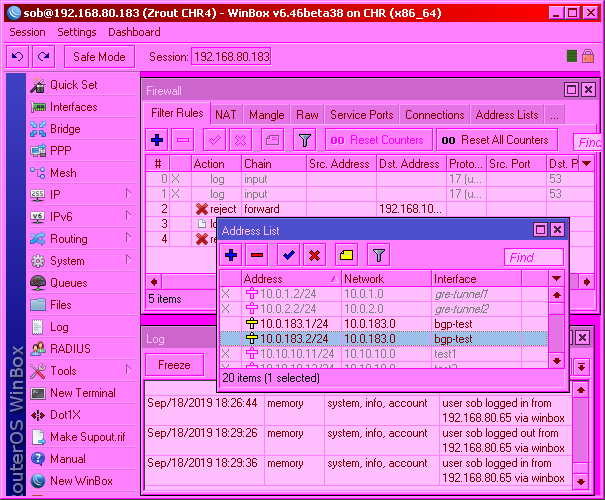Viewport: 605px width, 500px height.
Task: Select the 10.0.183.1/24 address row
Action: coord(384,324)
